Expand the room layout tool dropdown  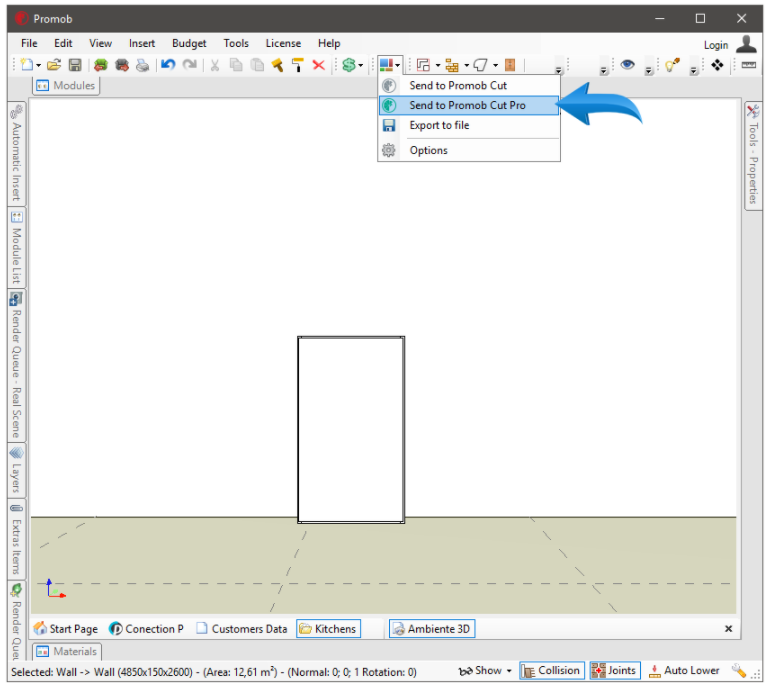click(438, 65)
